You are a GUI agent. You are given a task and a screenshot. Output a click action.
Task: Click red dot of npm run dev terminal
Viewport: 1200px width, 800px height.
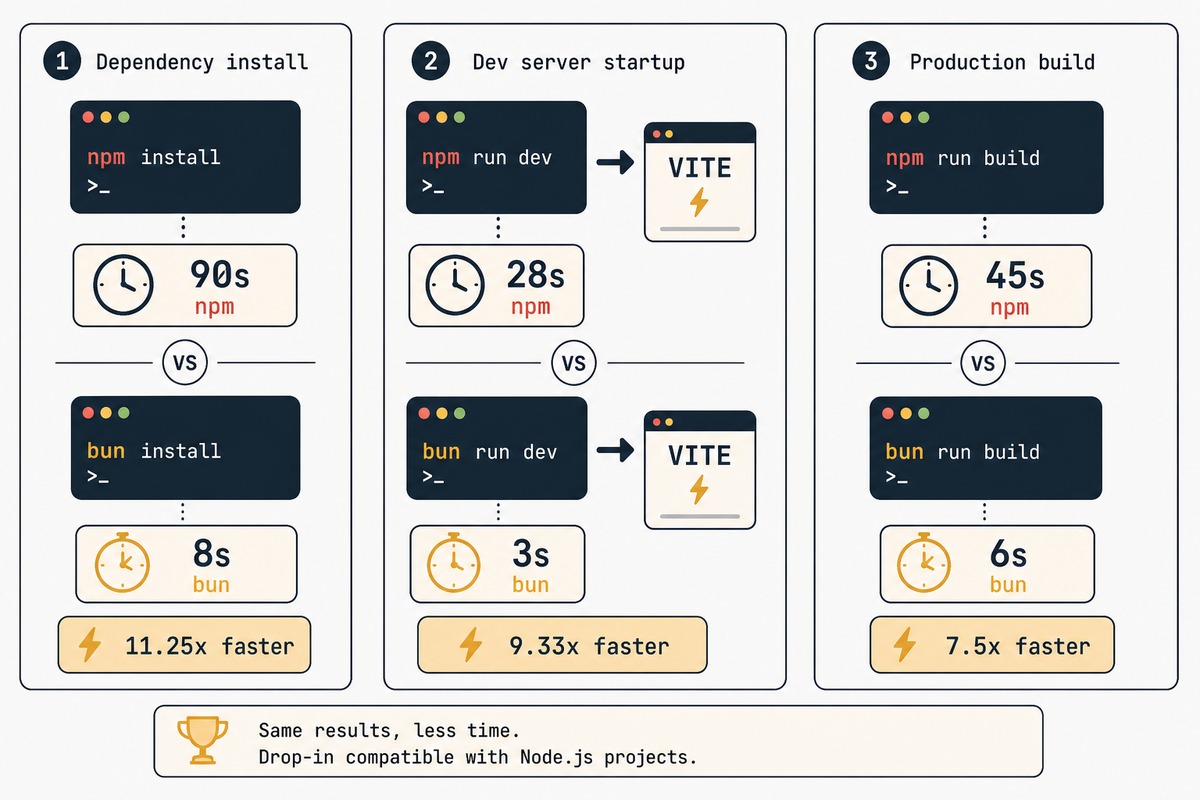coord(424,117)
